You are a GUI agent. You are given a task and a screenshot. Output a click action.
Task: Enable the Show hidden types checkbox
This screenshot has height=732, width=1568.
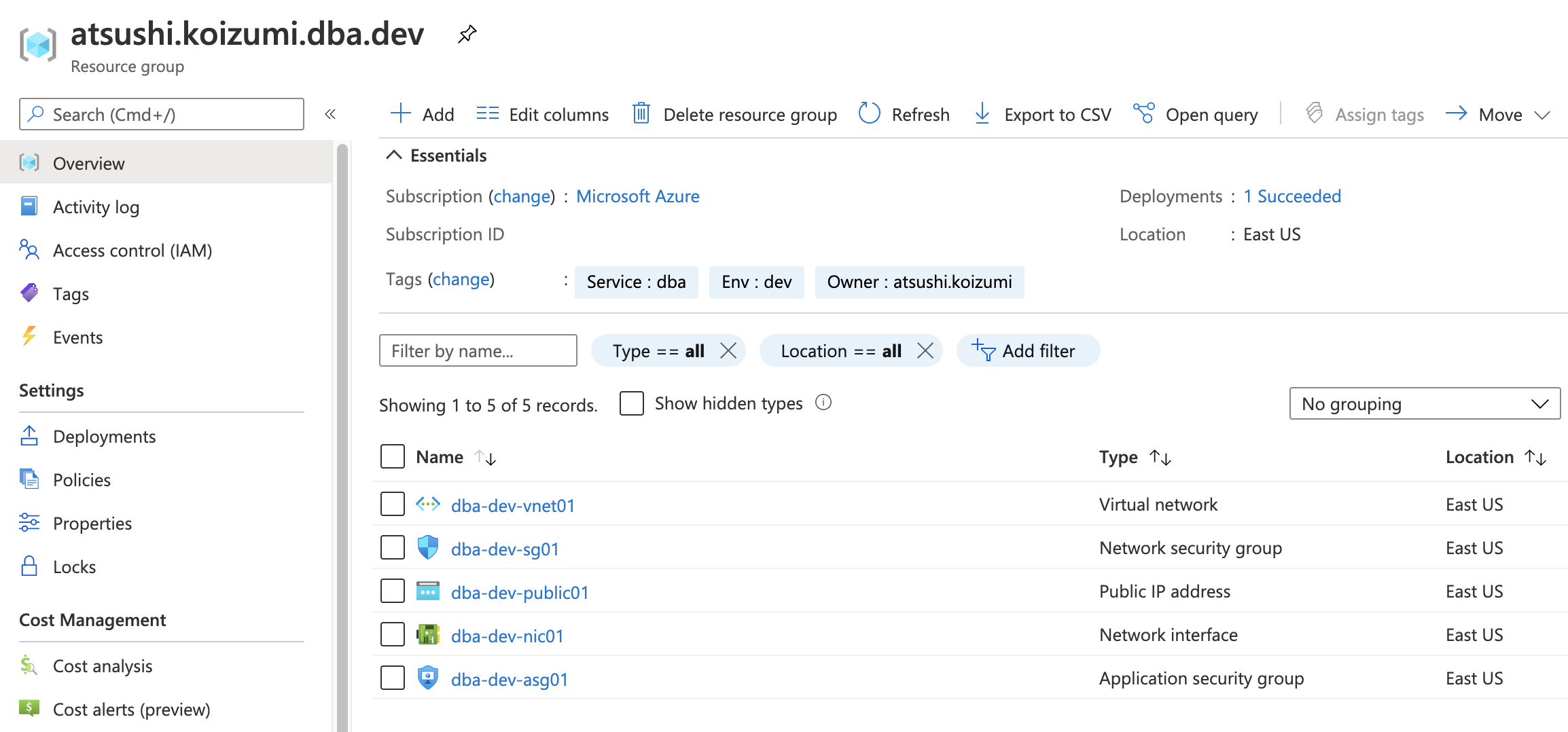tap(632, 403)
